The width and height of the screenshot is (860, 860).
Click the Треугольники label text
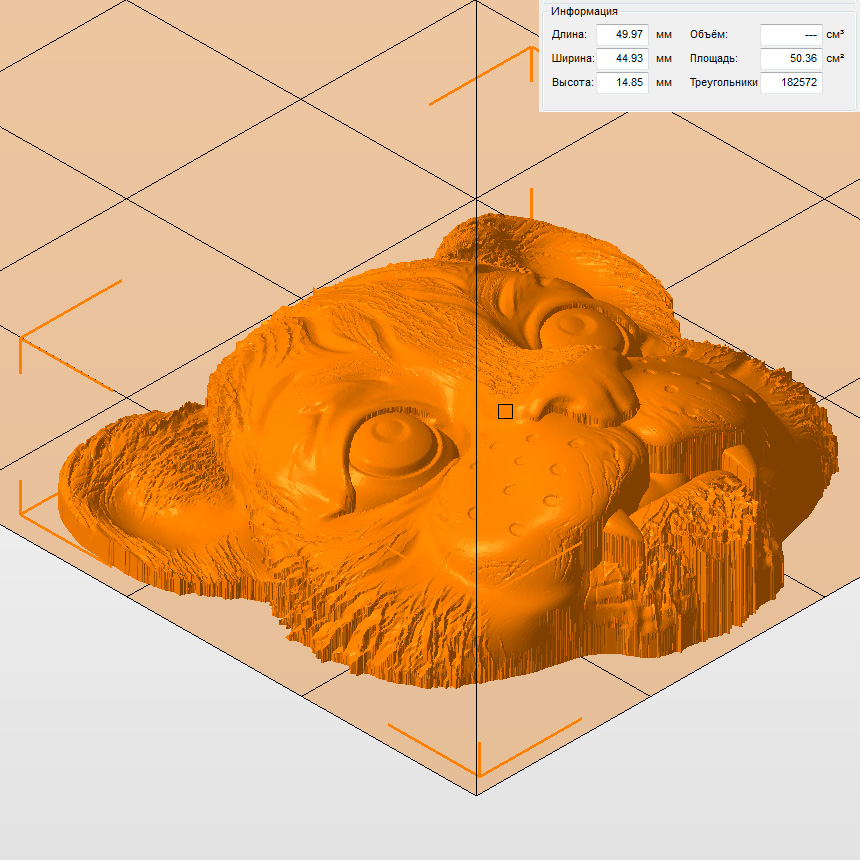(x=723, y=83)
